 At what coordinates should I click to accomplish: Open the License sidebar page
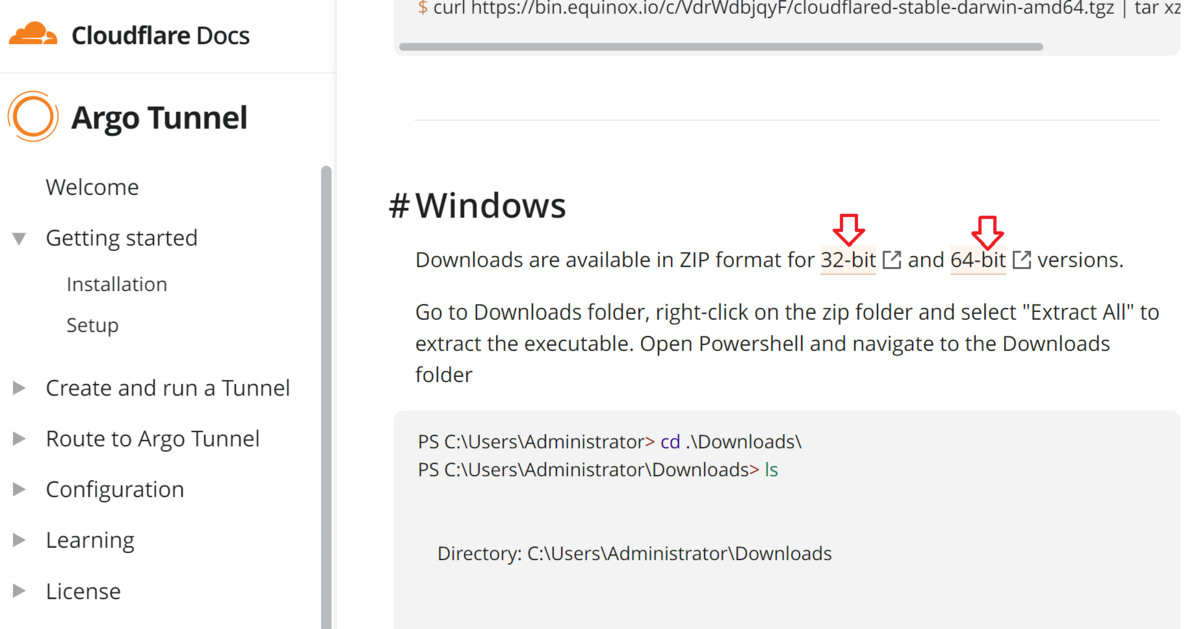(83, 591)
